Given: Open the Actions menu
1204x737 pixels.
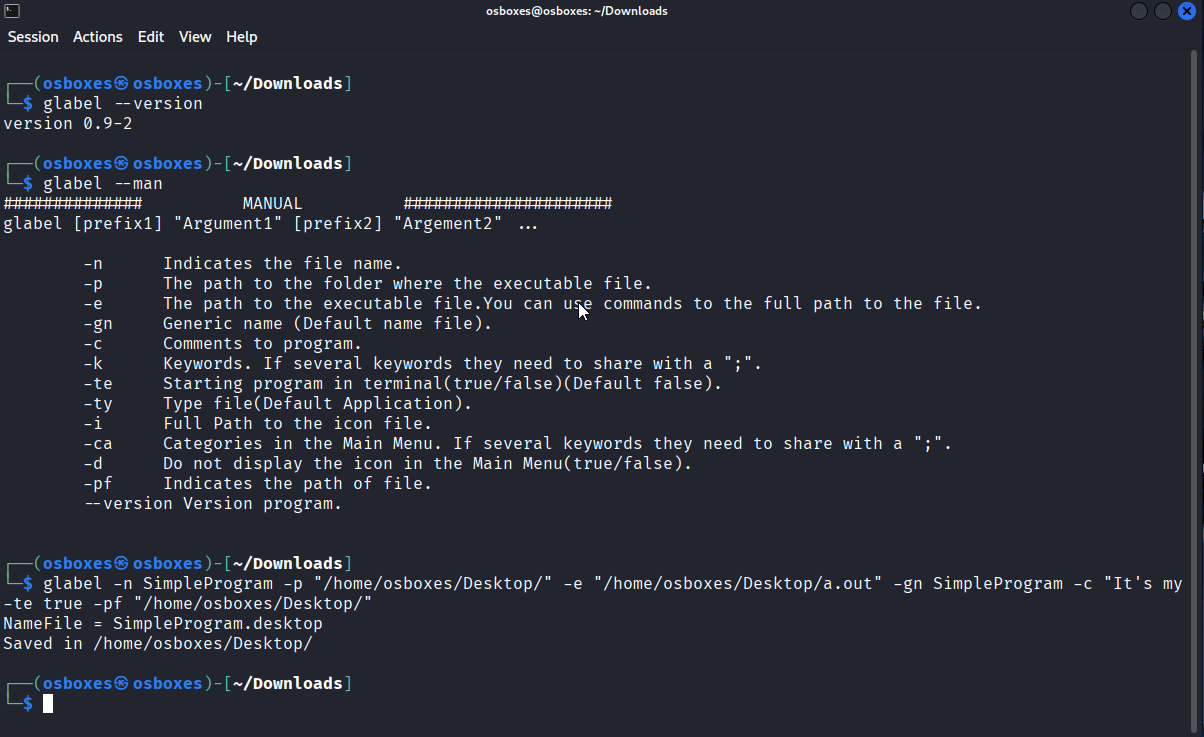Looking at the screenshot, I should 97,36.
